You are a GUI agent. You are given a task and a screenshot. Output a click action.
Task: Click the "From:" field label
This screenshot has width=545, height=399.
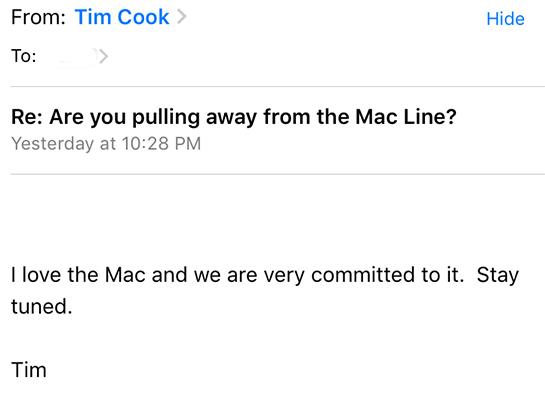tap(38, 17)
